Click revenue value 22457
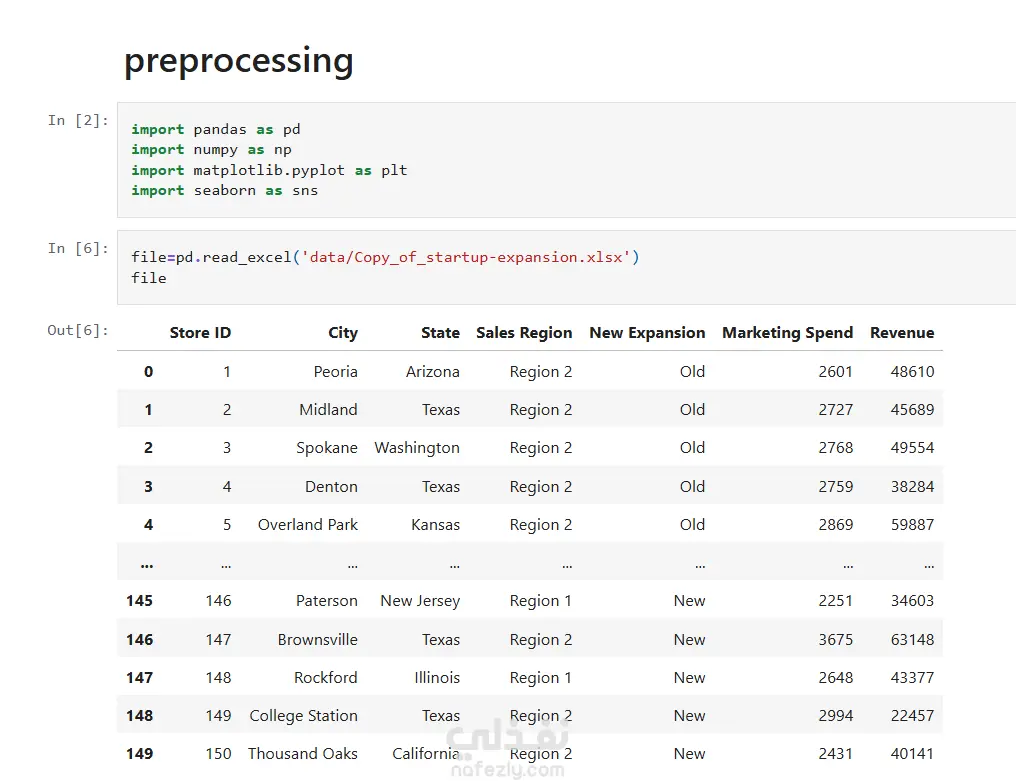The width and height of the screenshot is (1016, 781). (912, 716)
